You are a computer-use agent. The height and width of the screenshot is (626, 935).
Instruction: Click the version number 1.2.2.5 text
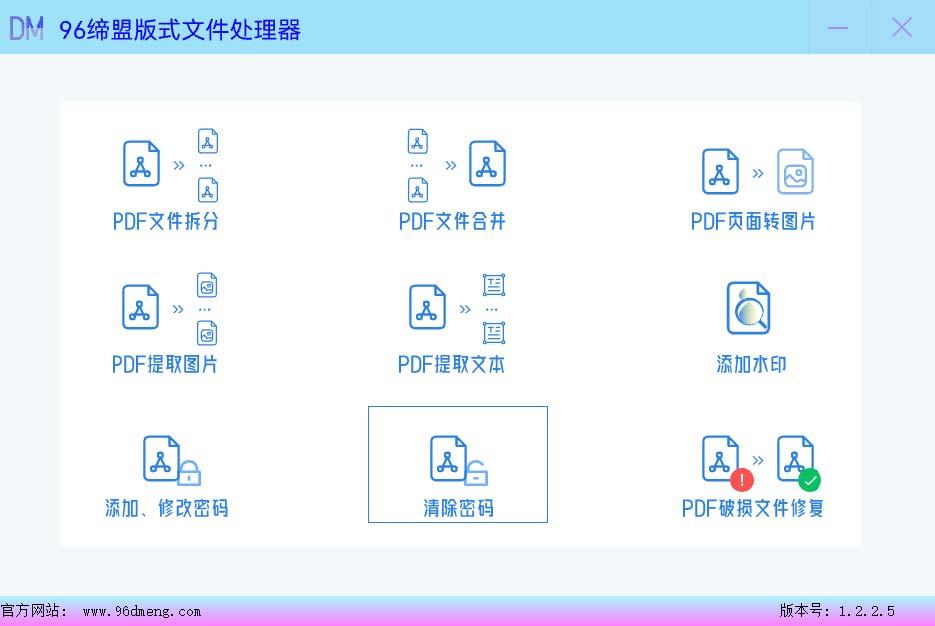click(x=866, y=611)
